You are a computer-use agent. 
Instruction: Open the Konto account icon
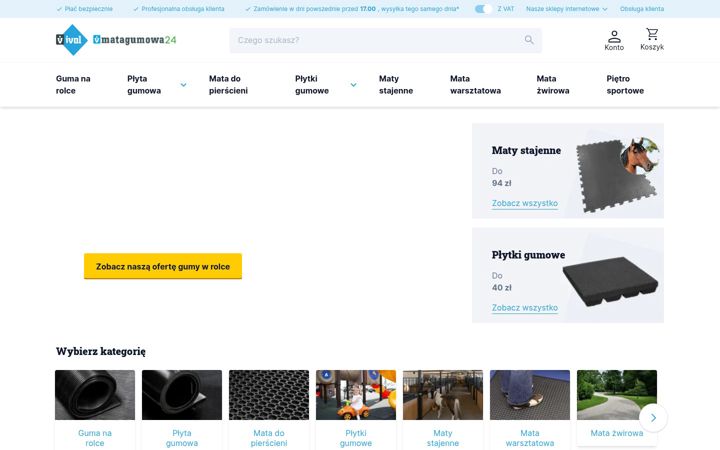point(614,40)
